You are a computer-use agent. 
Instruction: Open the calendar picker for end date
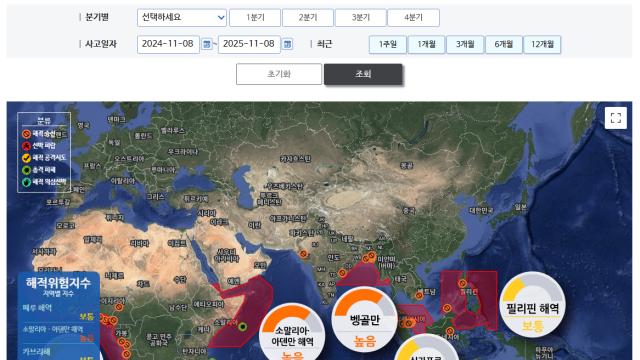tap(288, 44)
